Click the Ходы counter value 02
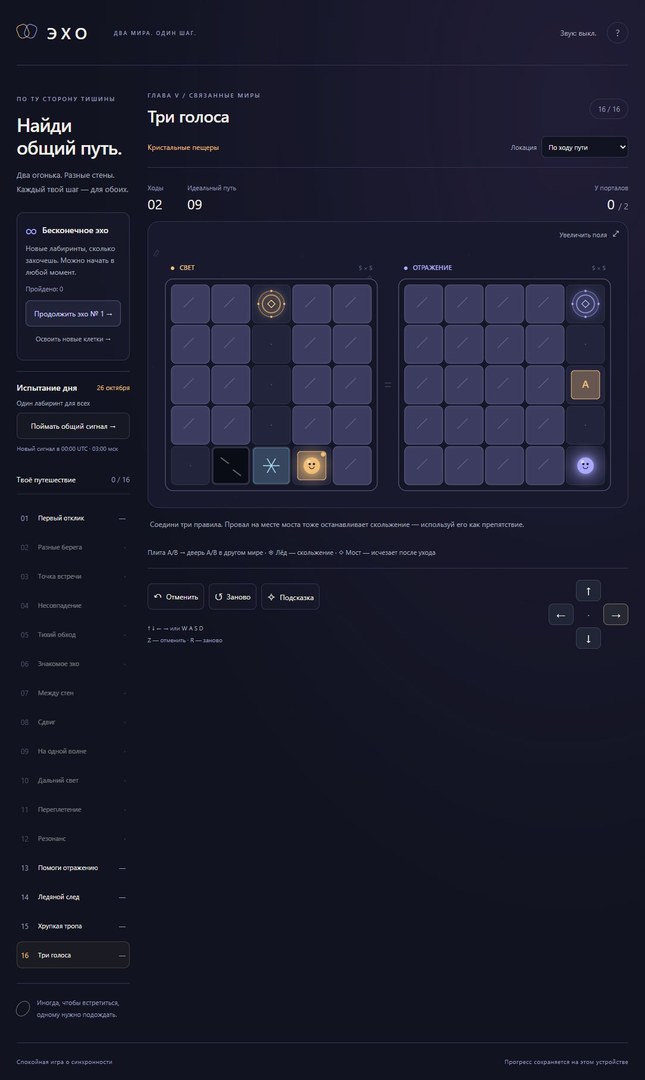This screenshot has height=1080, width=645. coord(155,205)
